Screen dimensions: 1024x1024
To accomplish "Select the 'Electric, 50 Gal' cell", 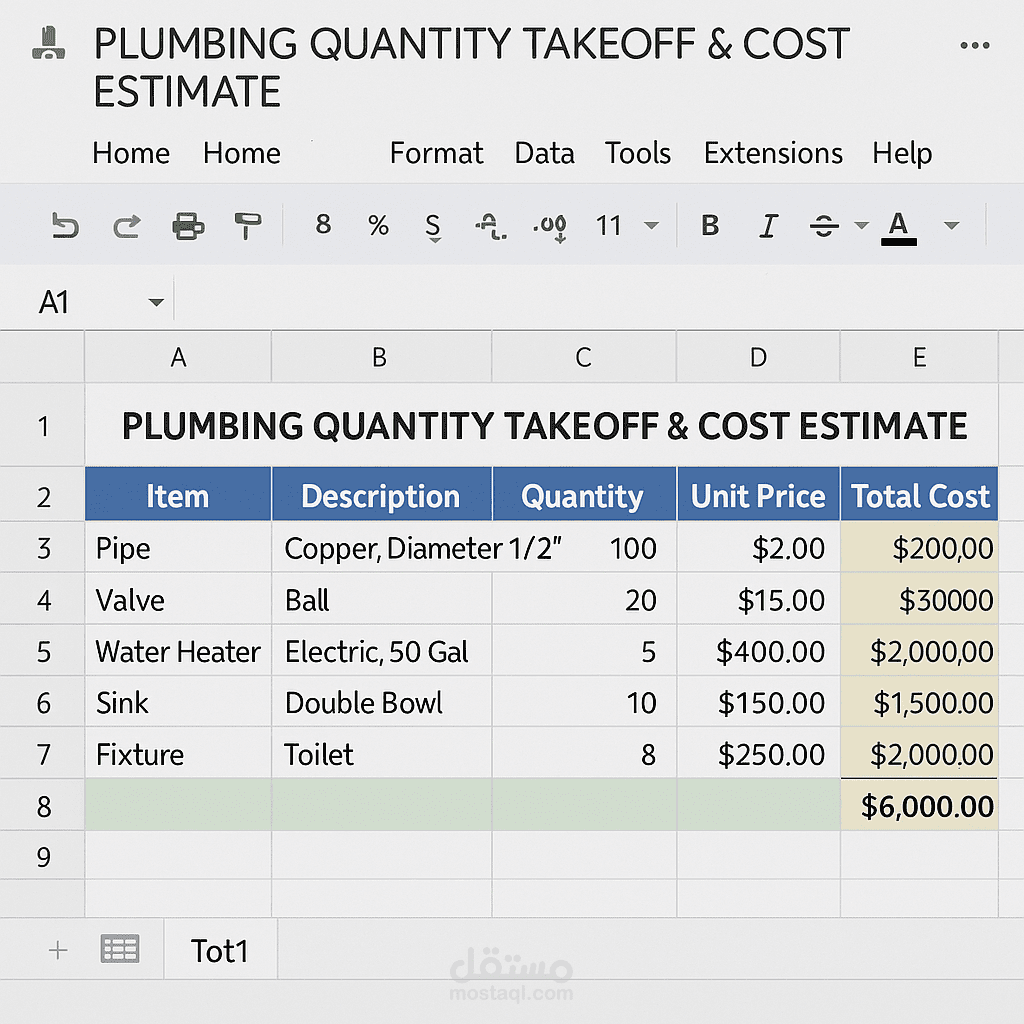I will click(381, 651).
